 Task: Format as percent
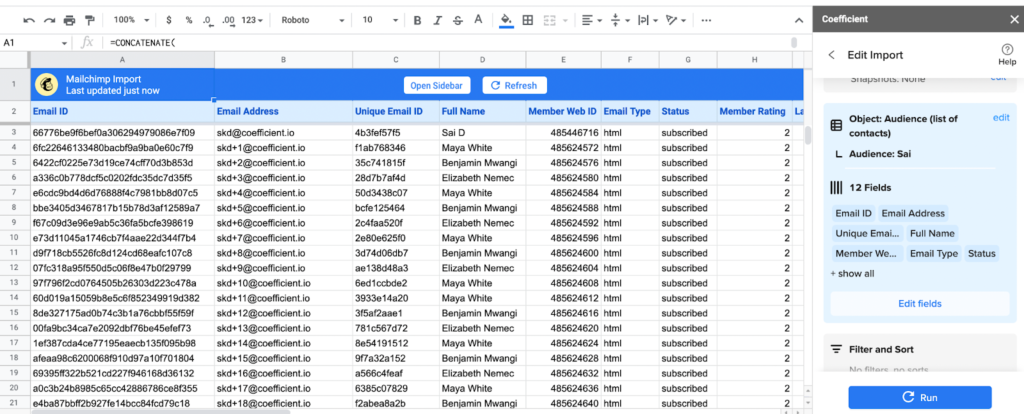coord(188,20)
